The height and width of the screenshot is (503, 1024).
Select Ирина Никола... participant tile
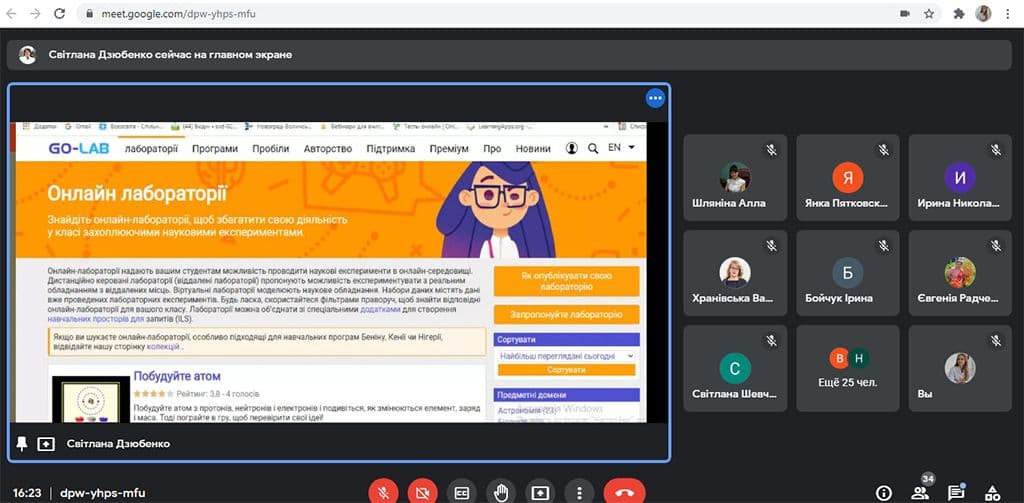(960, 177)
